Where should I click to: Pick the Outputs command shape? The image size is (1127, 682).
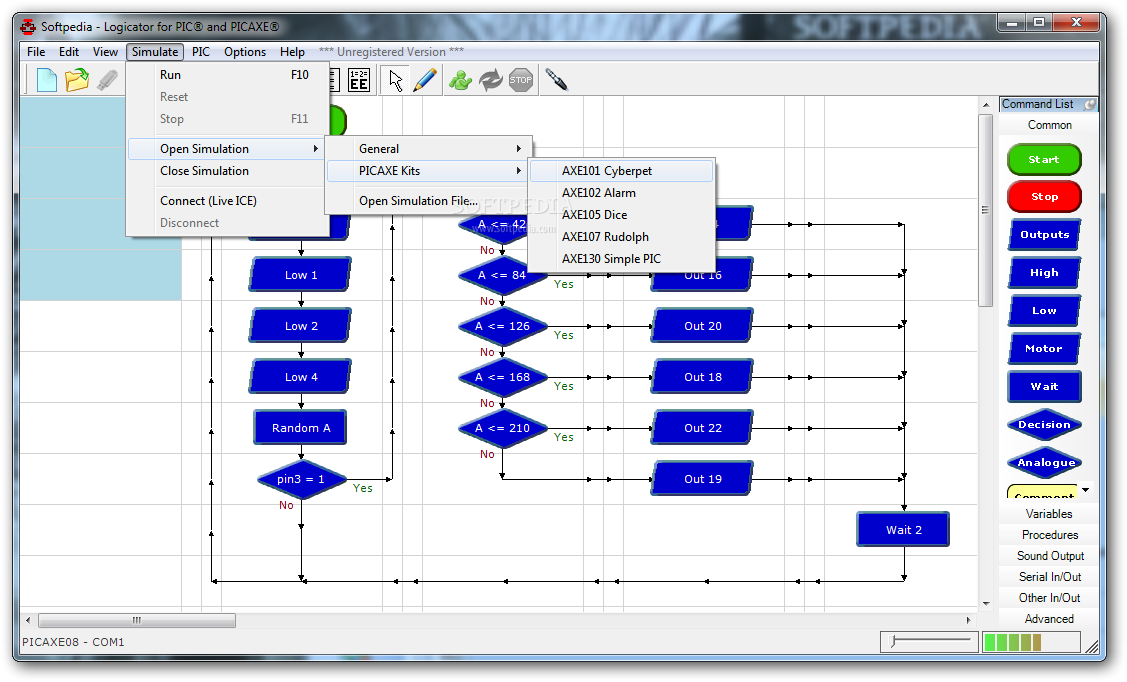[x=1044, y=234]
